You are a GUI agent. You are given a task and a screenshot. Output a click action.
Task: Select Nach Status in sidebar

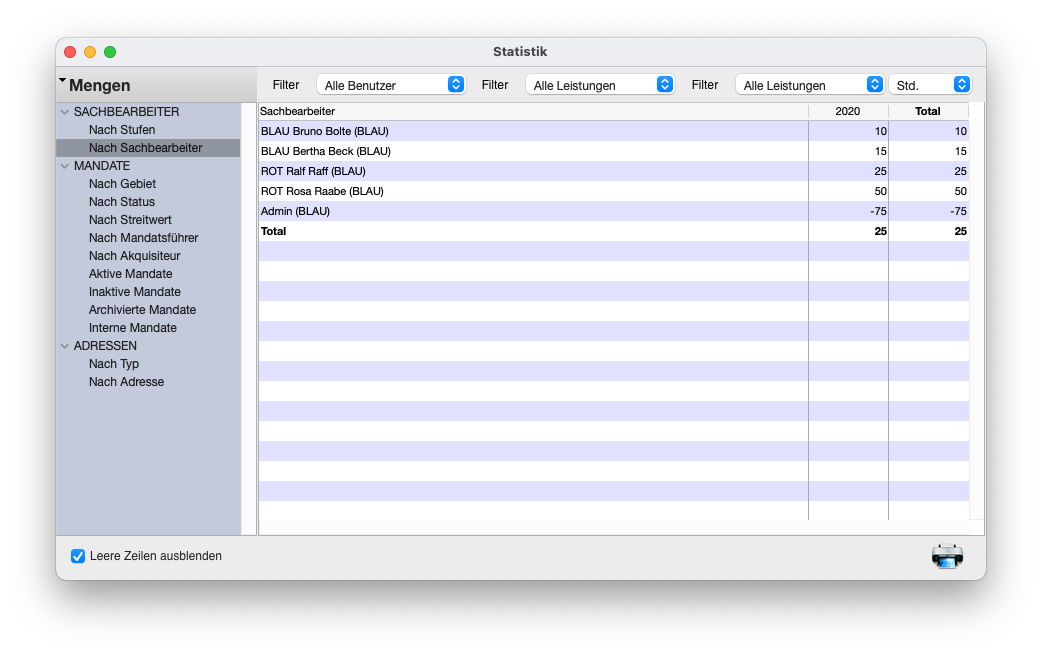pyautogui.click(x=122, y=202)
